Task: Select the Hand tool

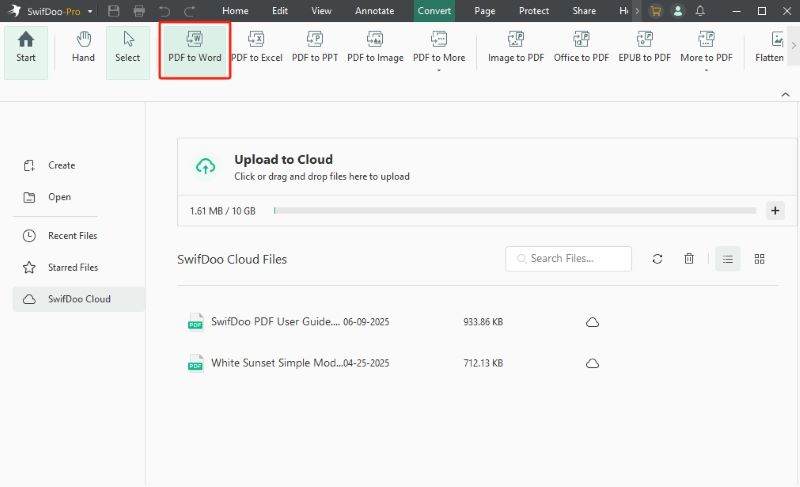Action: [83, 47]
